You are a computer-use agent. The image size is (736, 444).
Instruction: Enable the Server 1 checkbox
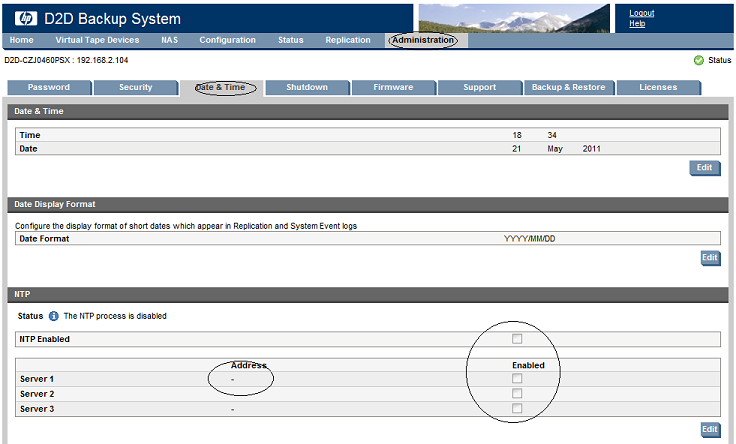[517, 378]
